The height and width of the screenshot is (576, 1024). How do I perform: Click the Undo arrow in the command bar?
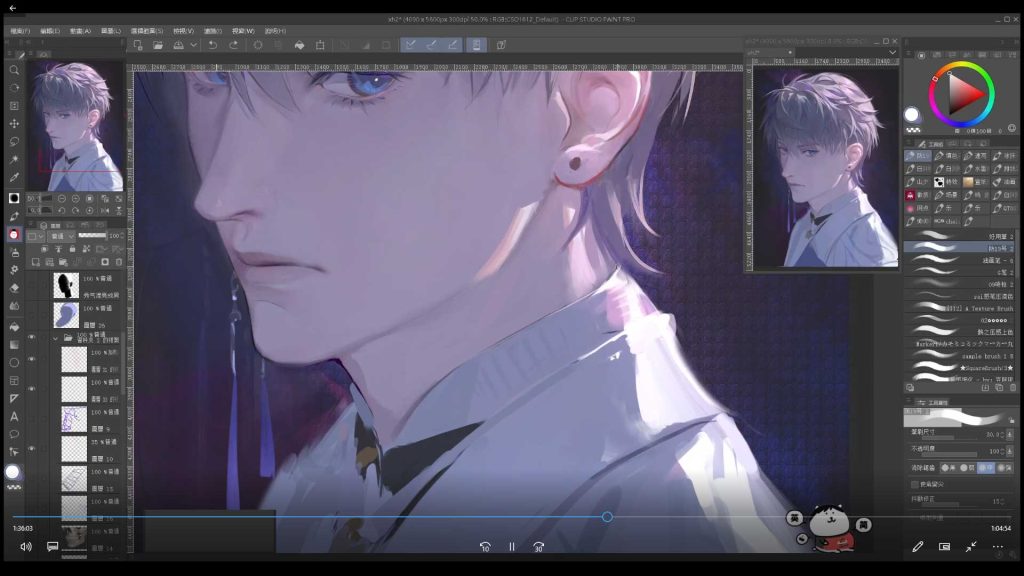click(x=213, y=45)
